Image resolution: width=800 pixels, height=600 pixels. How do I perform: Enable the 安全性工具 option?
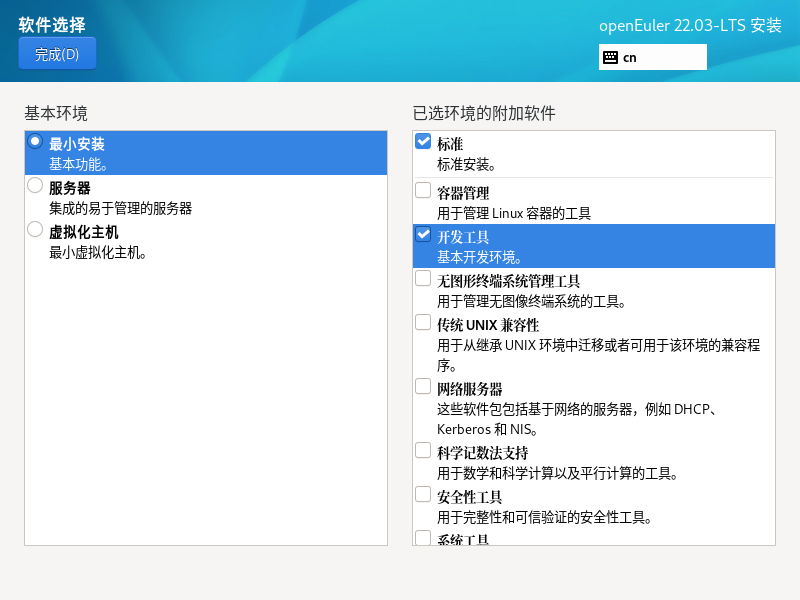point(422,493)
